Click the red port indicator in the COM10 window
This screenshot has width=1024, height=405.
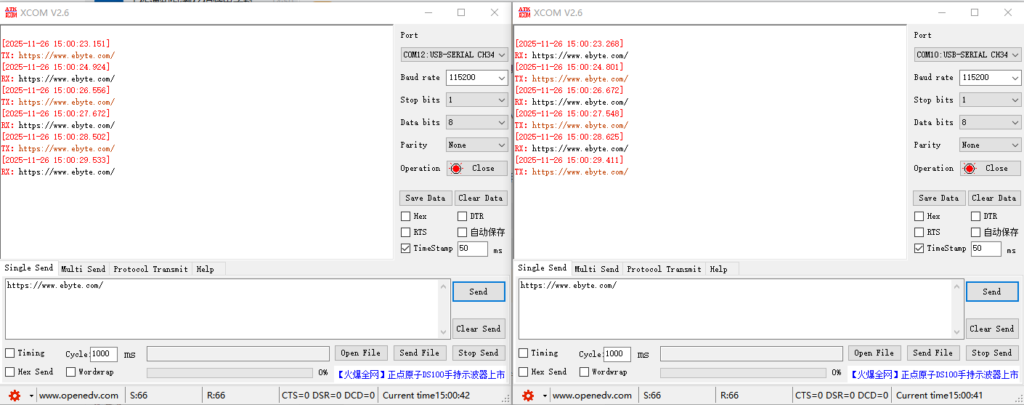click(x=970, y=168)
